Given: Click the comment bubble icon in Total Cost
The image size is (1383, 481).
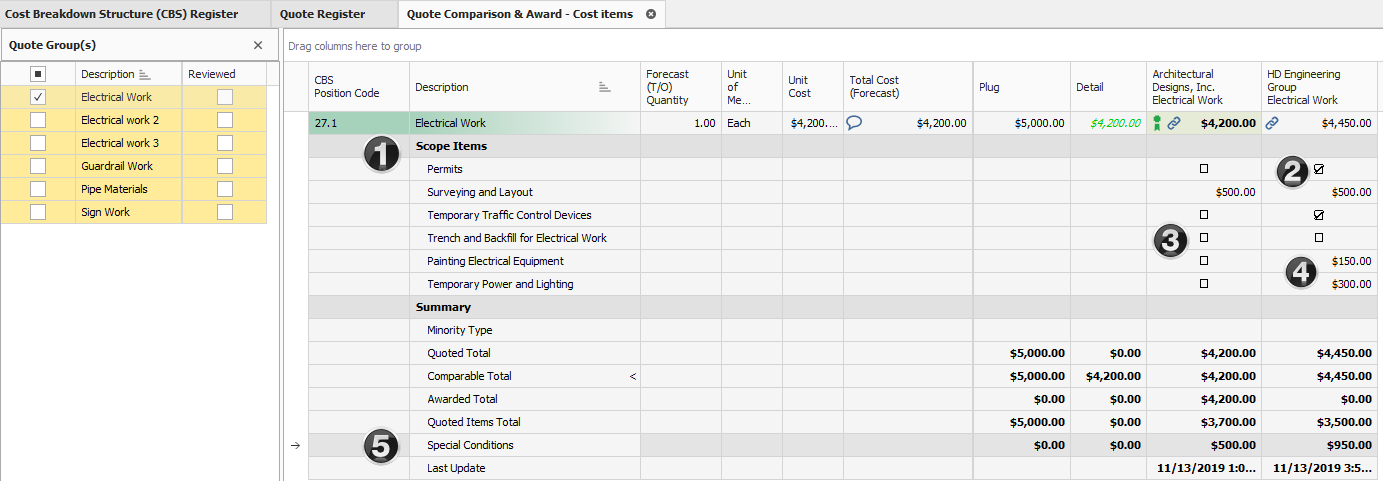Looking at the screenshot, I should pyautogui.click(x=855, y=123).
